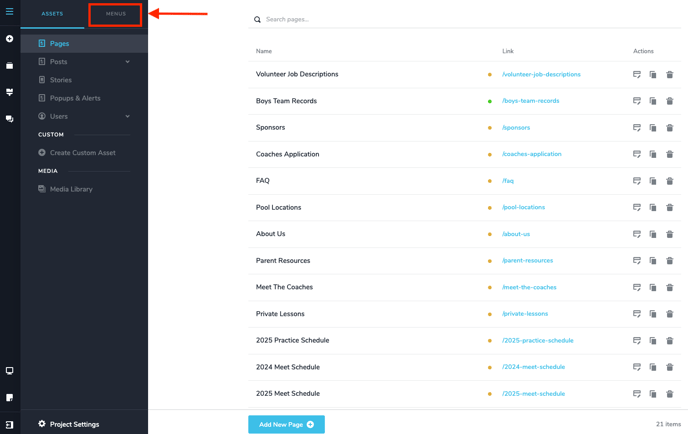Click the search magnifier icon
The height and width of the screenshot is (434, 688).
coord(257,19)
